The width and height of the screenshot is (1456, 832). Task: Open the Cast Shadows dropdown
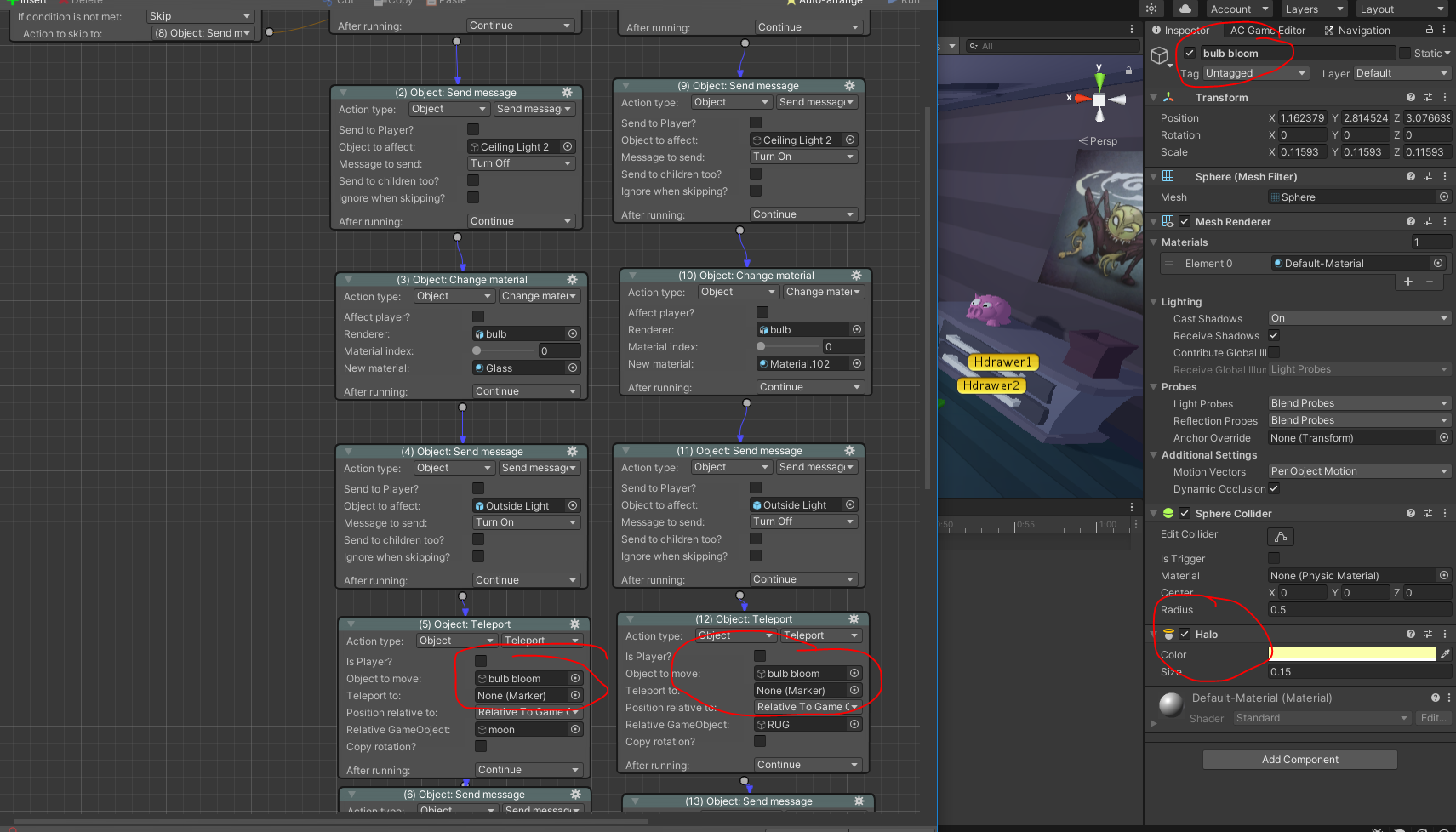point(1359,318)
